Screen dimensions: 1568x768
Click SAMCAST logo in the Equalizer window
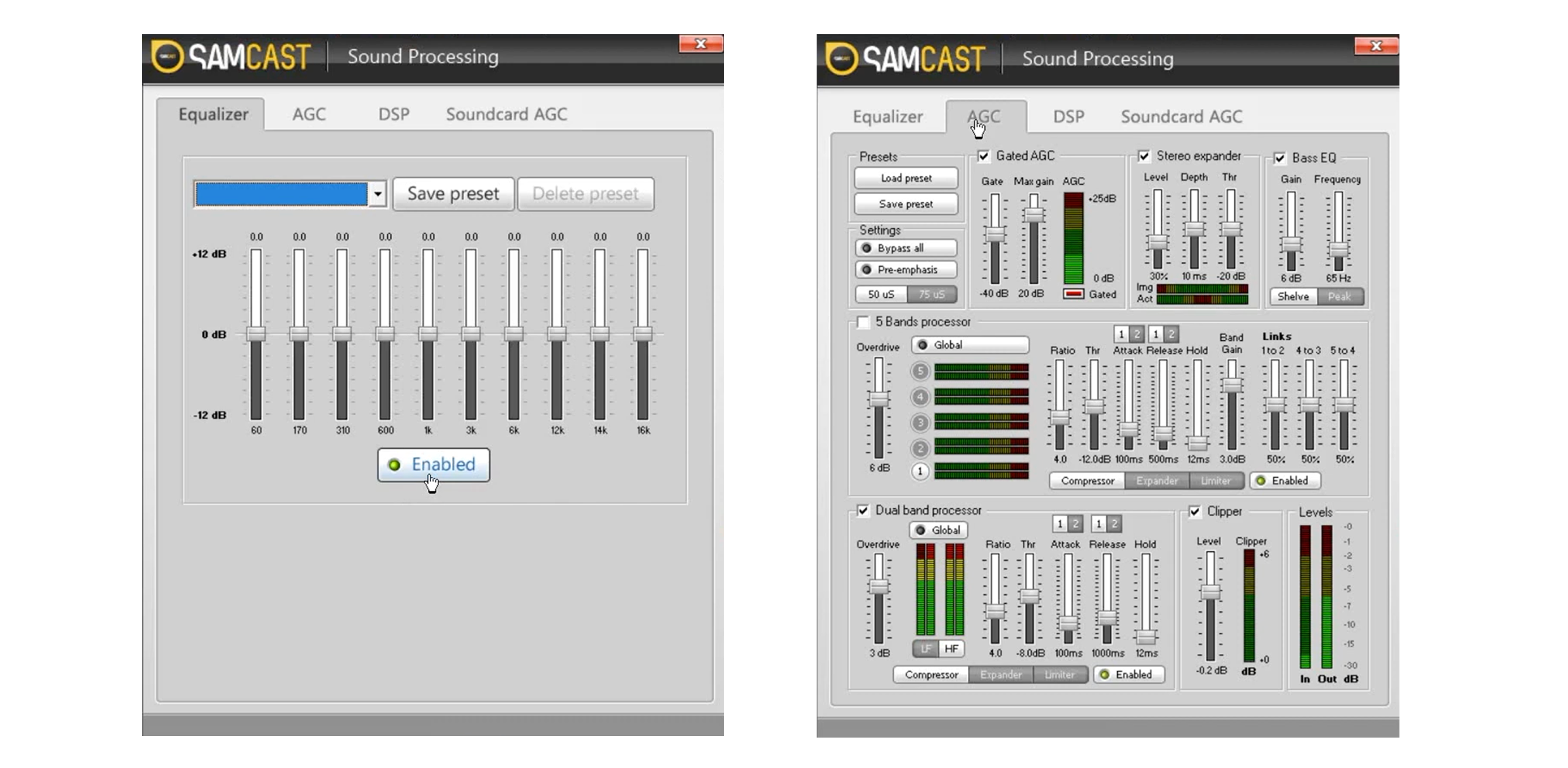point(231,57)
